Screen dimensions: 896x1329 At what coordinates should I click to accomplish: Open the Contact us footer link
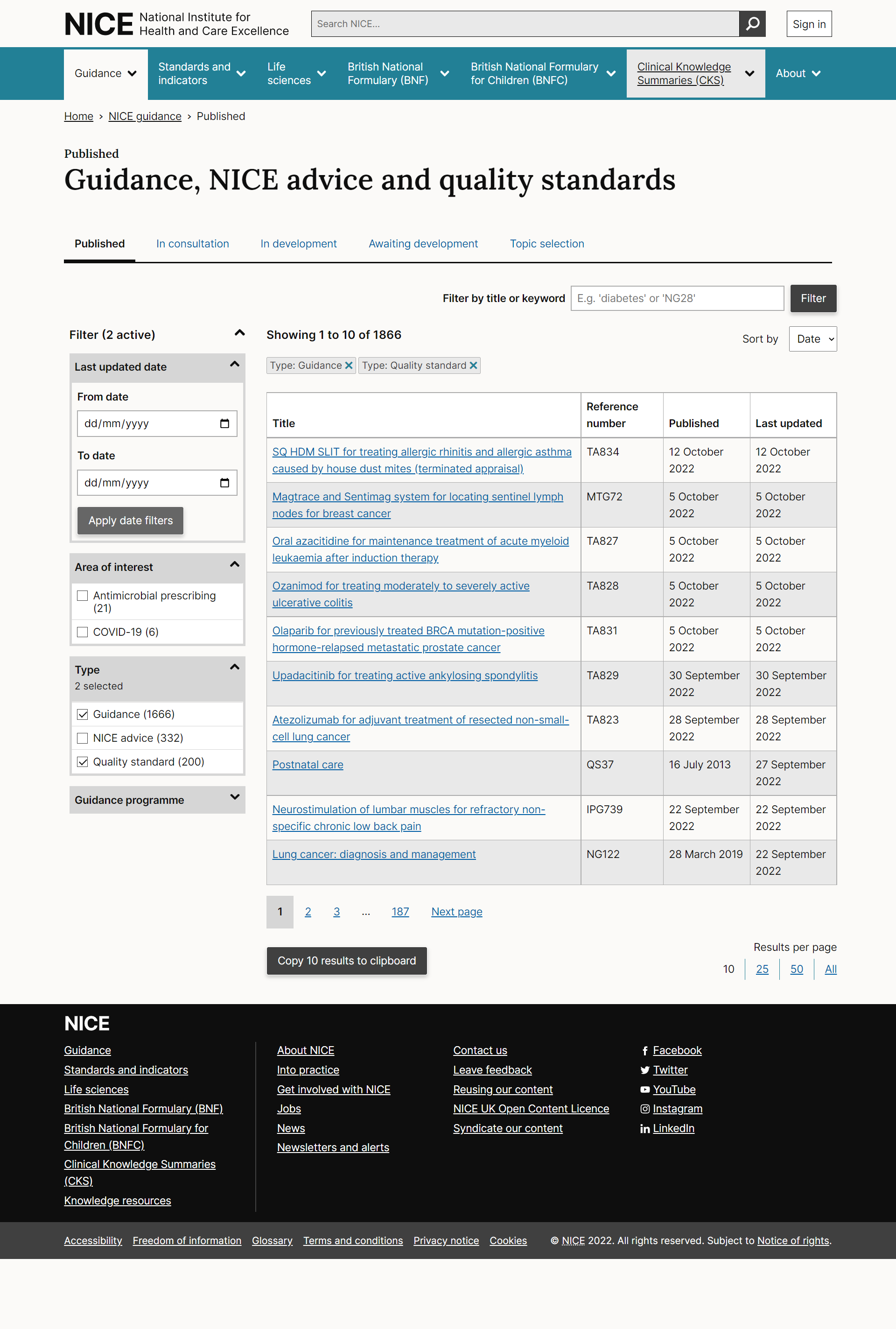click(480, 1051)
